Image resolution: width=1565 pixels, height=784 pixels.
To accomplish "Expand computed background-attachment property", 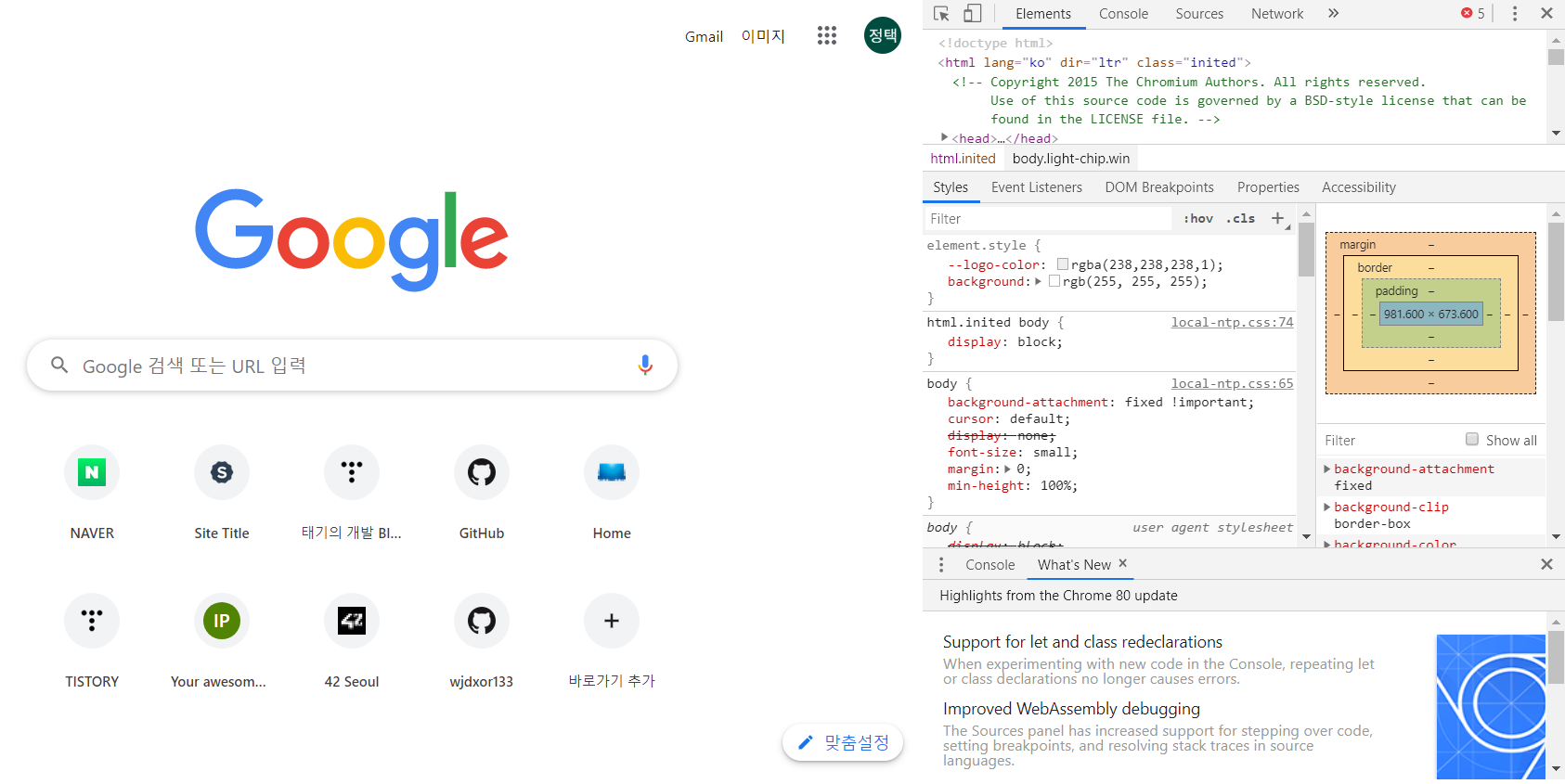I will tap(1327, 469).
